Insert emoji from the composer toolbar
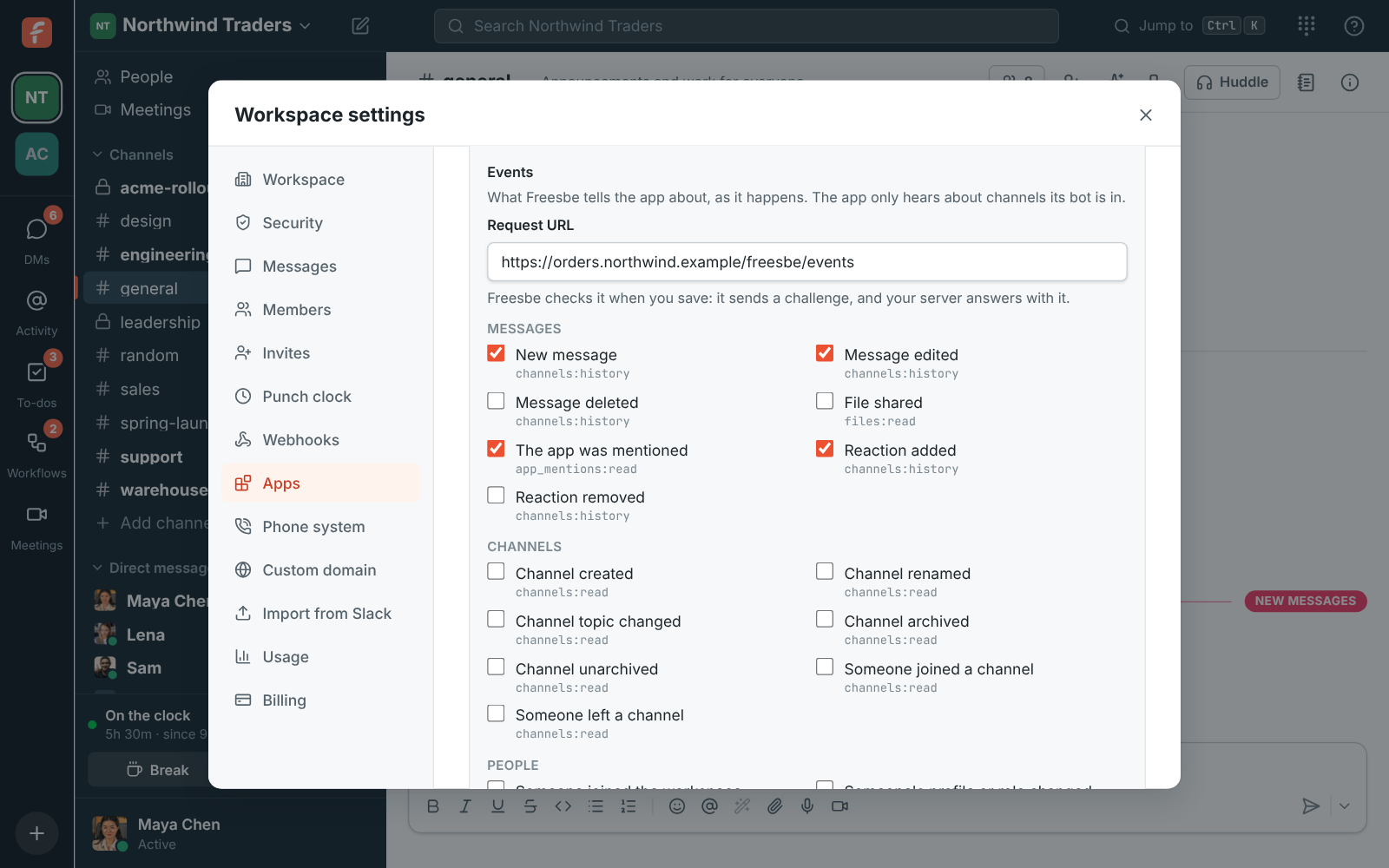This screenshot has height=868, width=1389. [x=677, y=806]
